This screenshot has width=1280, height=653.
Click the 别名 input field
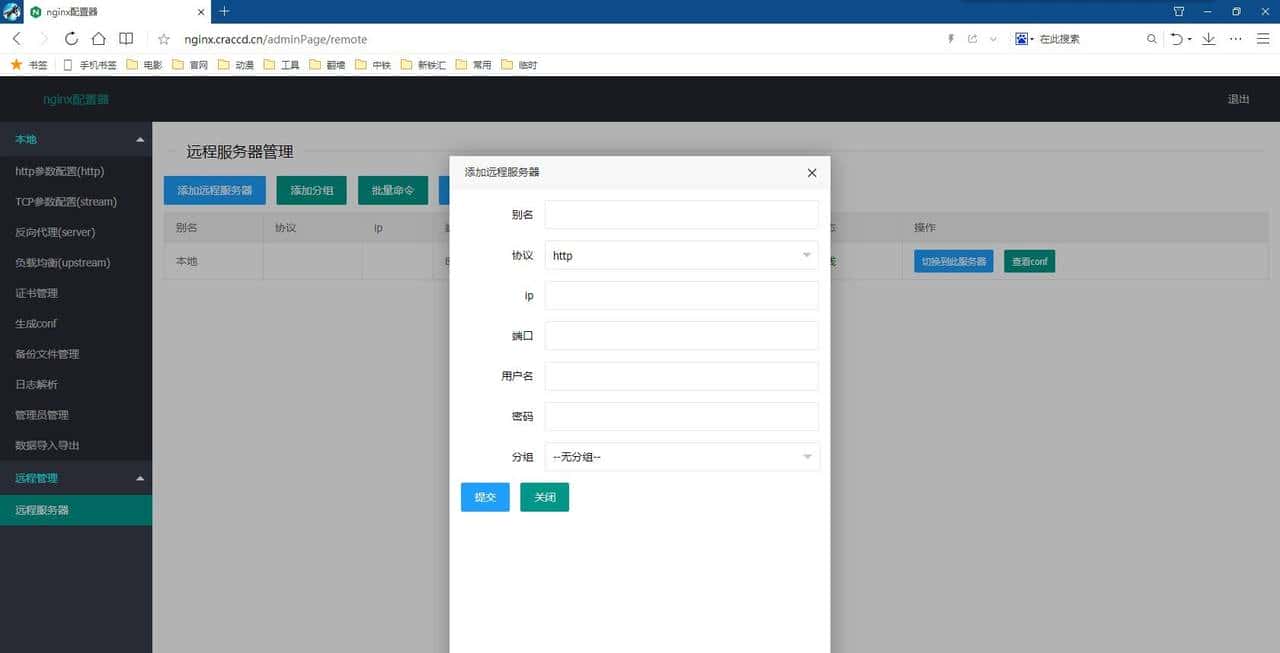coord(681,214)
